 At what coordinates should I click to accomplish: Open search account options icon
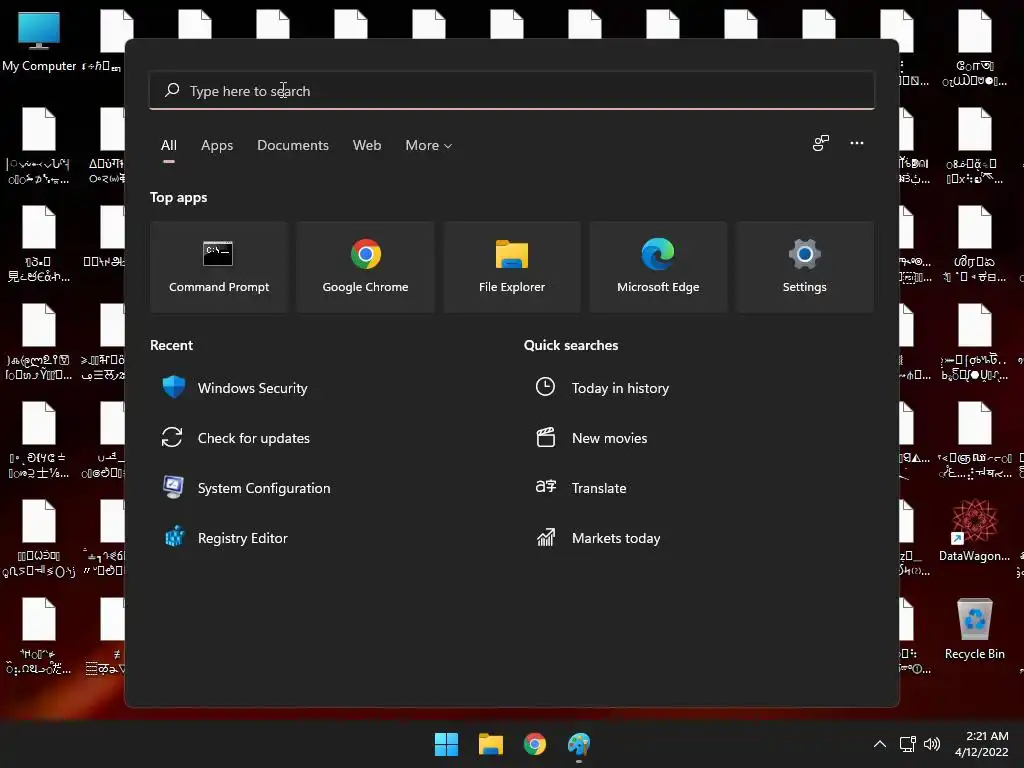[821, 143]
